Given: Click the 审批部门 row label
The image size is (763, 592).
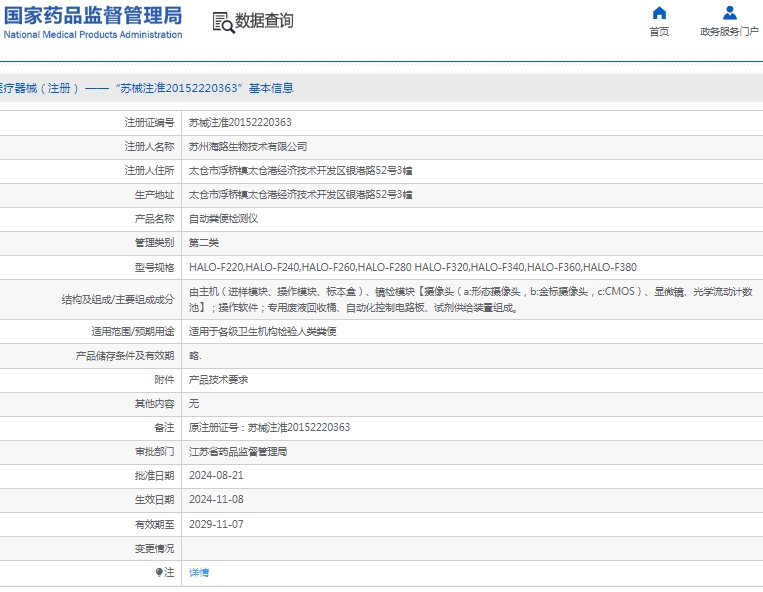Looking at the screenshot, I should pos(154,451).
